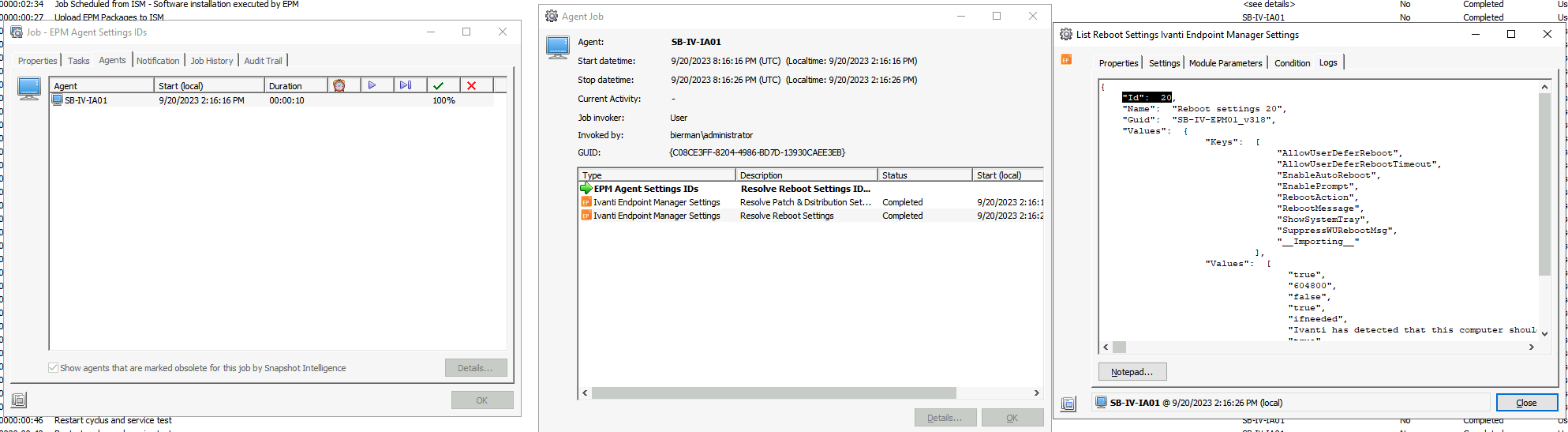Screen dimensions: 1568x432
Task: Switch to the Tasks tab
Action: (79, 61)
